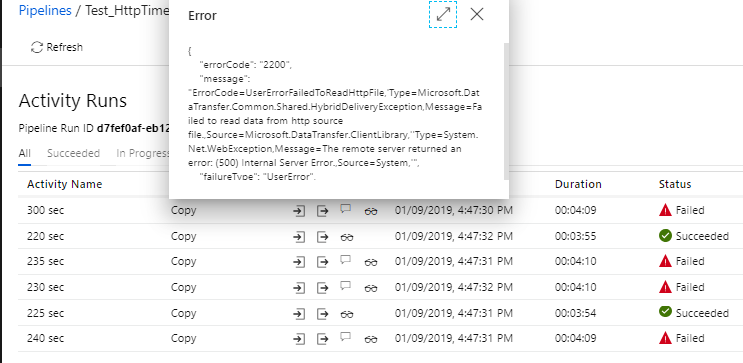Screen dimensions: 743x363
Task: Open details glasses icon for 220 sec
Action: [347, 237]
